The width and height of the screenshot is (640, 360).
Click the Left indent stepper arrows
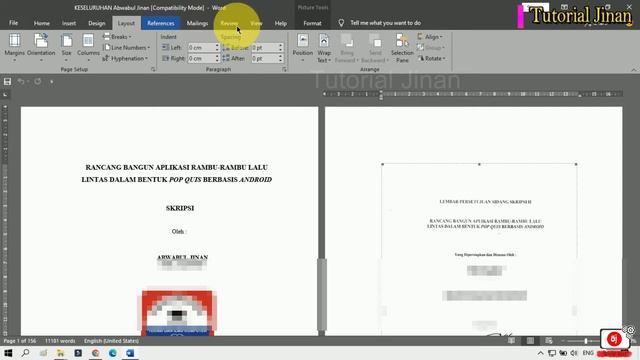[217, 48]
